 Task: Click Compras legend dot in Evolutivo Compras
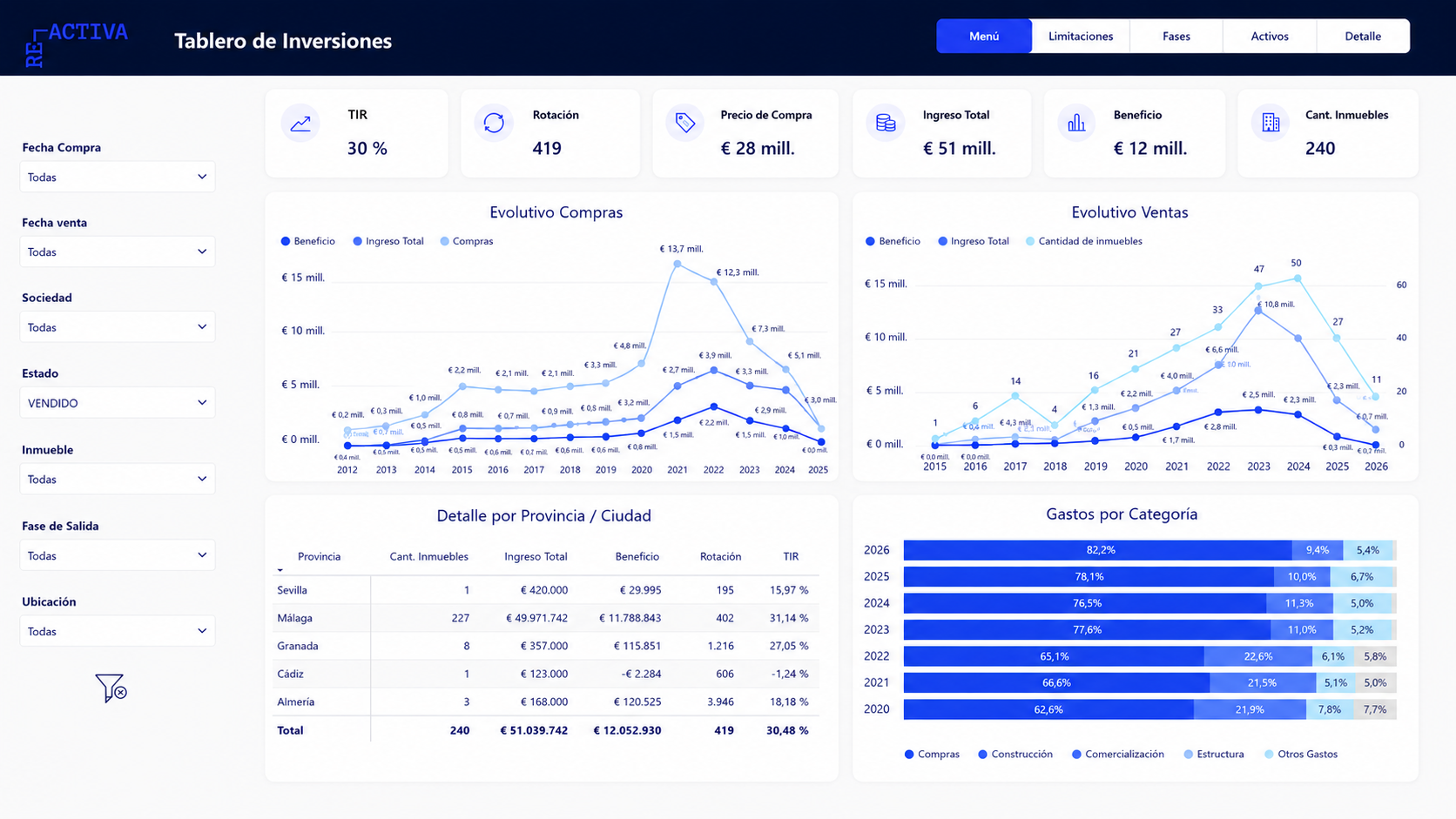coord(445,241)
